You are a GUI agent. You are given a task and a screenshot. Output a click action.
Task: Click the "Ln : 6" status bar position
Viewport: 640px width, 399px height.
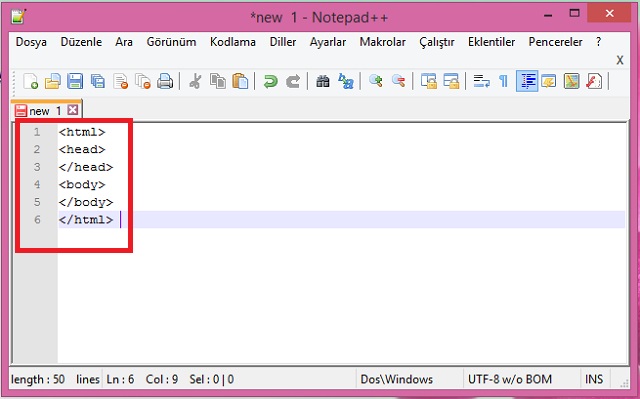click(120, 379)
